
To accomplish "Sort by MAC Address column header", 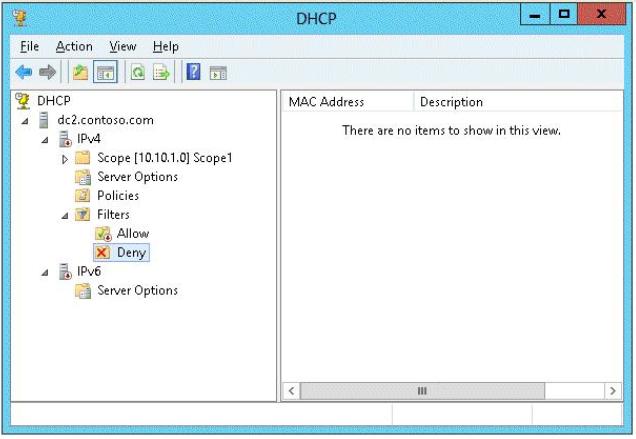I will (x=348, y=102).
